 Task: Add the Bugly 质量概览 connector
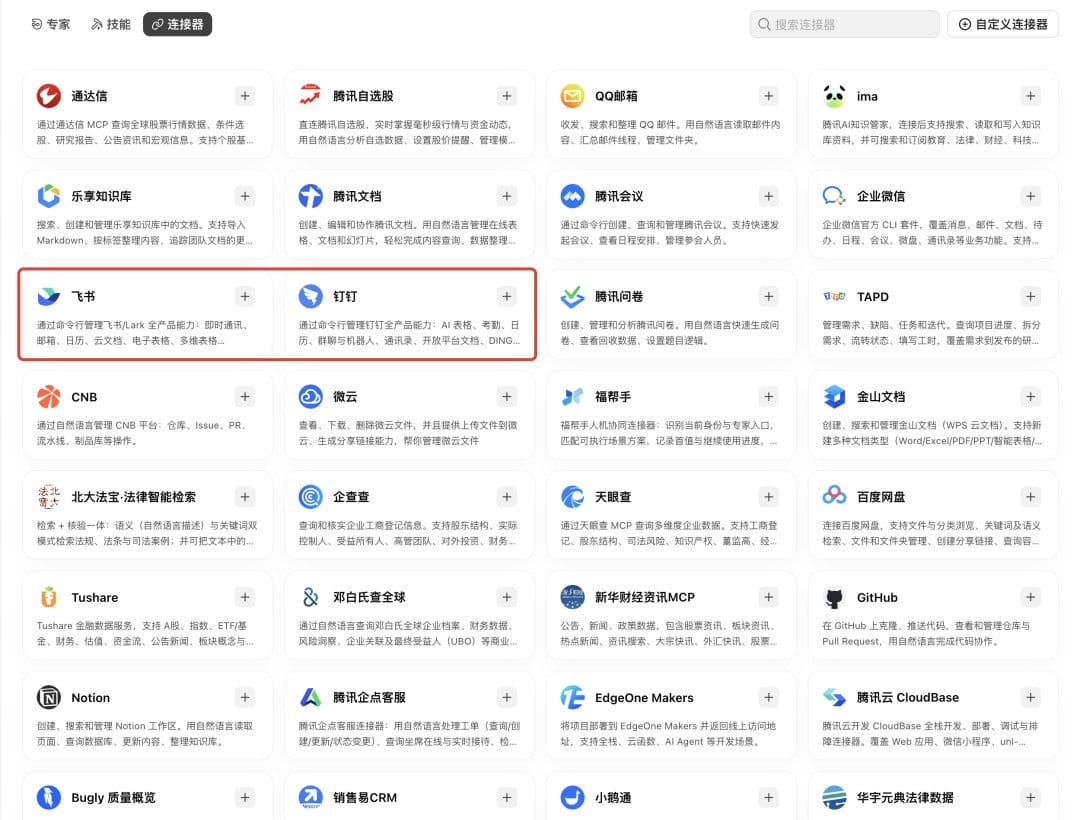(x=245, y=797)
